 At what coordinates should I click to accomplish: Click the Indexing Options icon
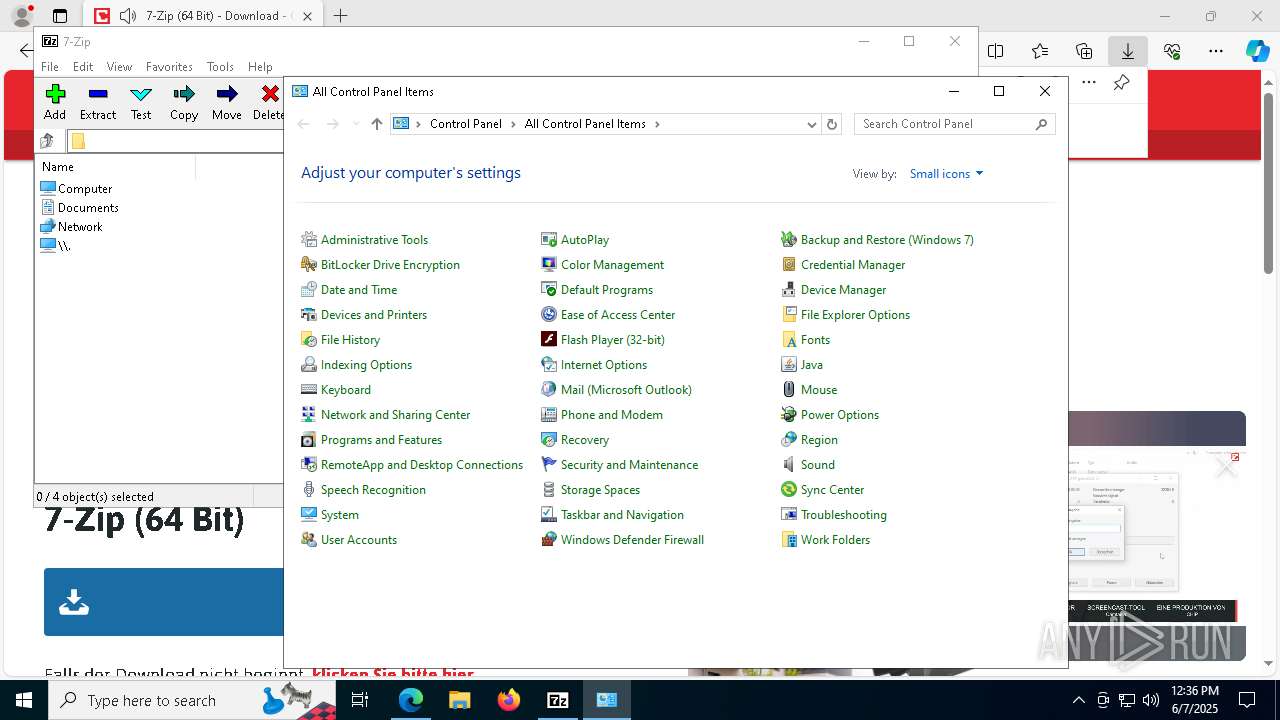pyautogui.click(x=309, y=365)
